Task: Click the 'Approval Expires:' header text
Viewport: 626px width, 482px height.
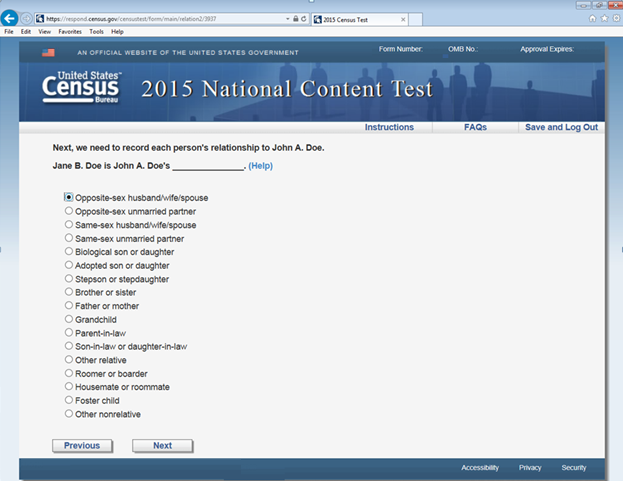Action: click(x=547, y=49)
